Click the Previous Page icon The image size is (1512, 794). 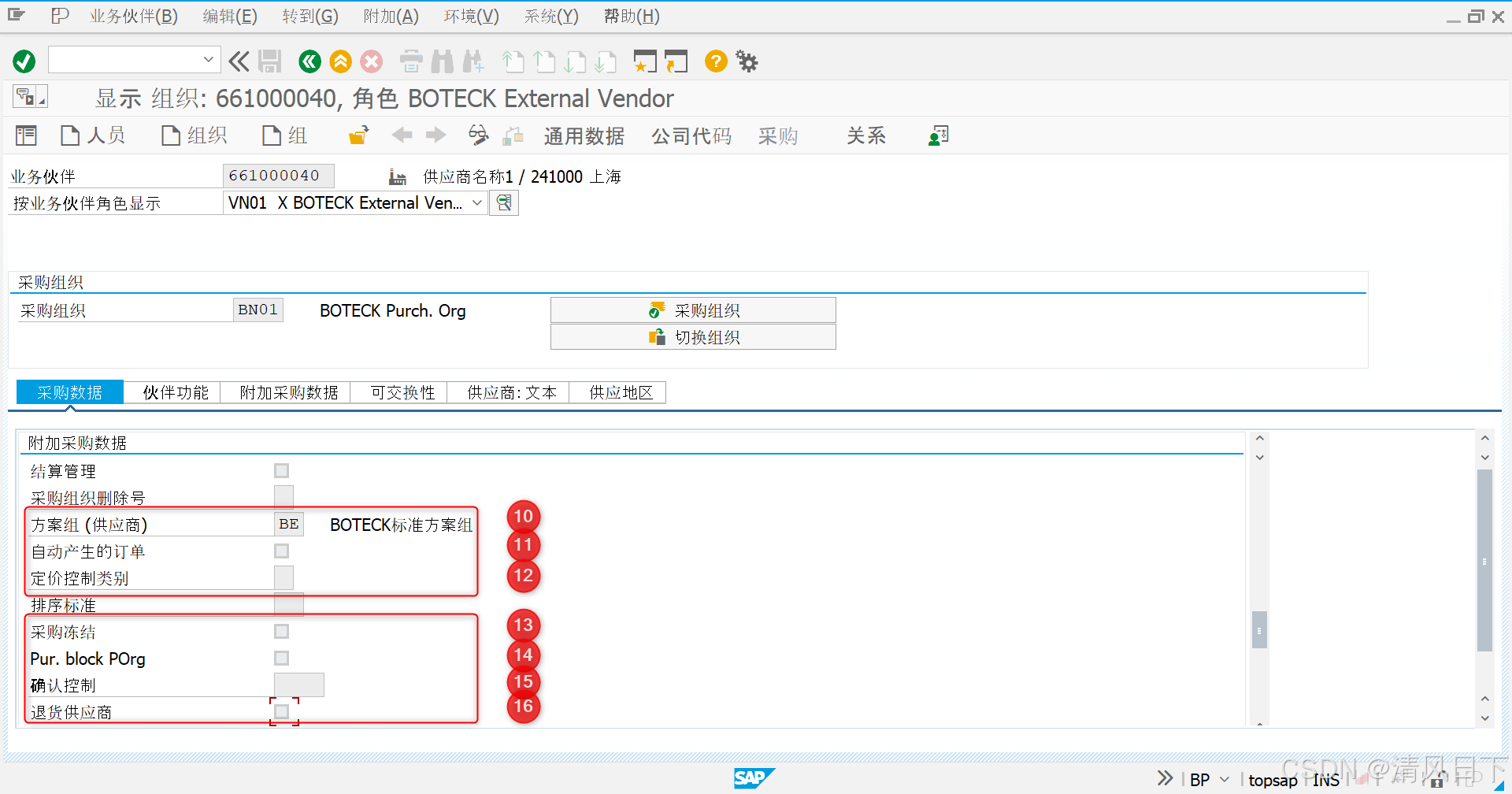pos(544,61)
